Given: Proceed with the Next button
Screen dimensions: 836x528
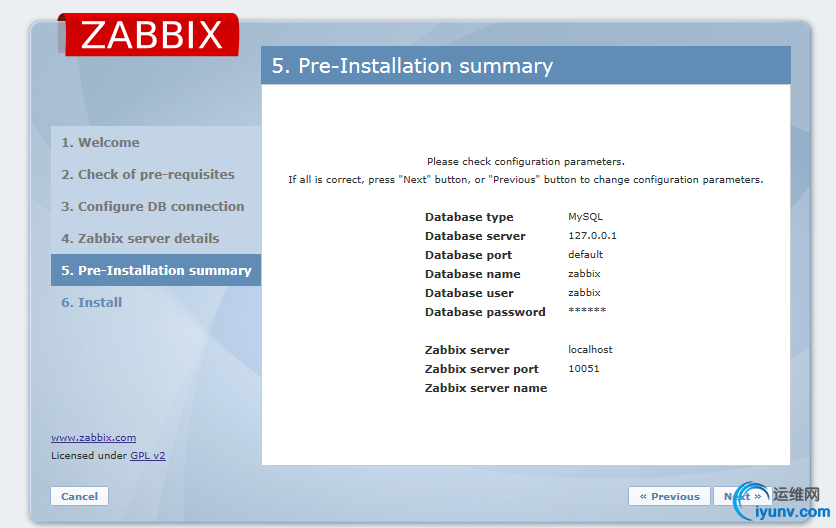Looking at the screenshot, I should tap(742, 496).
